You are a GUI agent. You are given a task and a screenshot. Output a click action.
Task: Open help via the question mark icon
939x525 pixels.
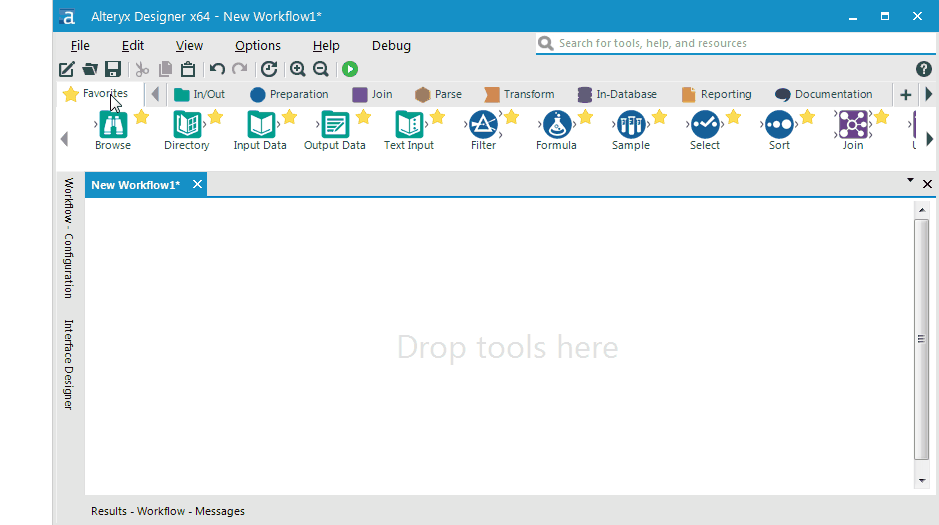[x=923, y=69]
